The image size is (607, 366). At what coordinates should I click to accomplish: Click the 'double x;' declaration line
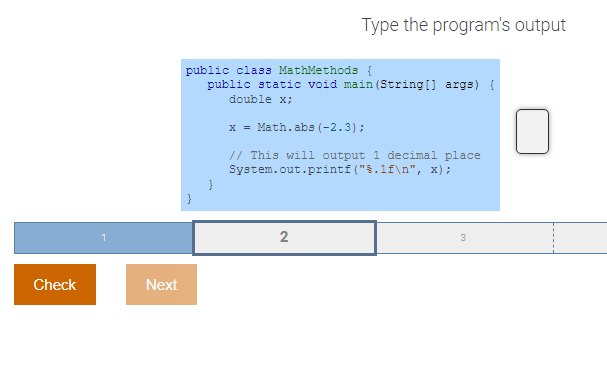(x=260, y=100)
